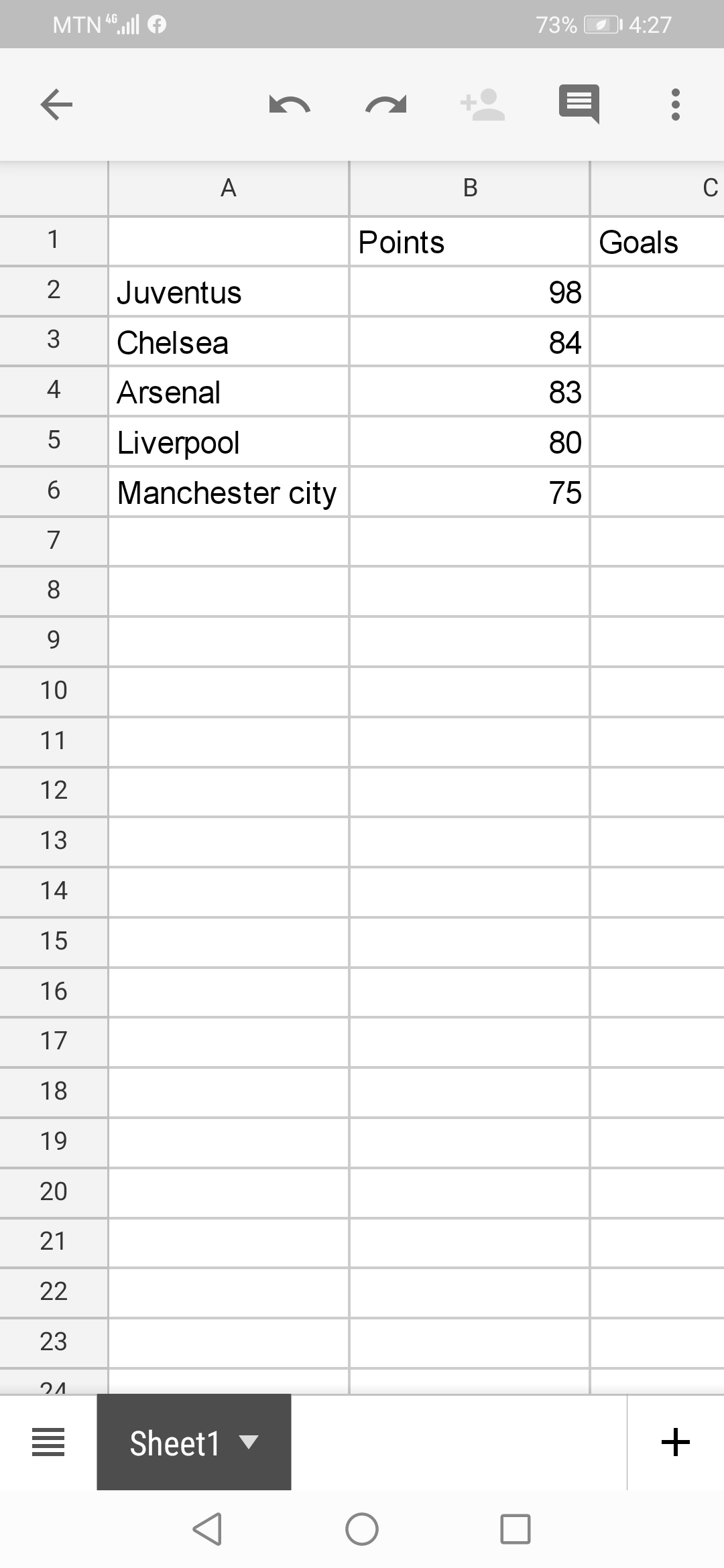724x1568 pixels.
Task: Undo the last action
Action: [289, 105]
